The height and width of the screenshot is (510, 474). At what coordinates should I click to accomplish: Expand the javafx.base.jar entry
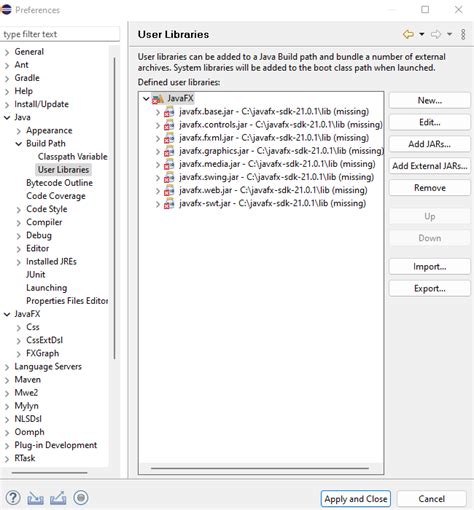pos(158,112)
